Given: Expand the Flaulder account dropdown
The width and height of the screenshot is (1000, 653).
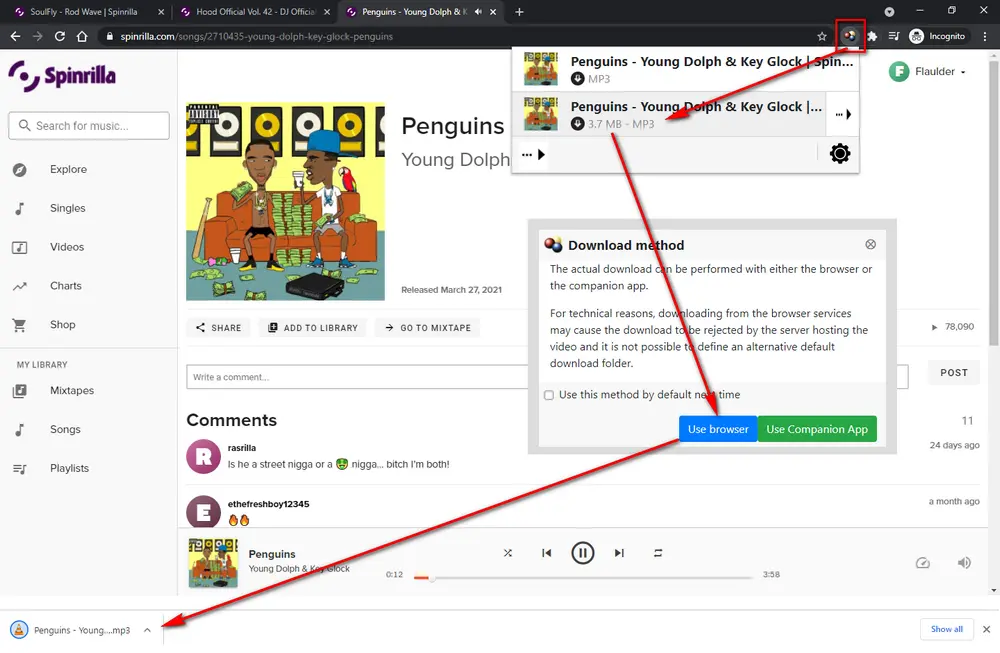Looking at the screenshot, I should tap(928, 71).
